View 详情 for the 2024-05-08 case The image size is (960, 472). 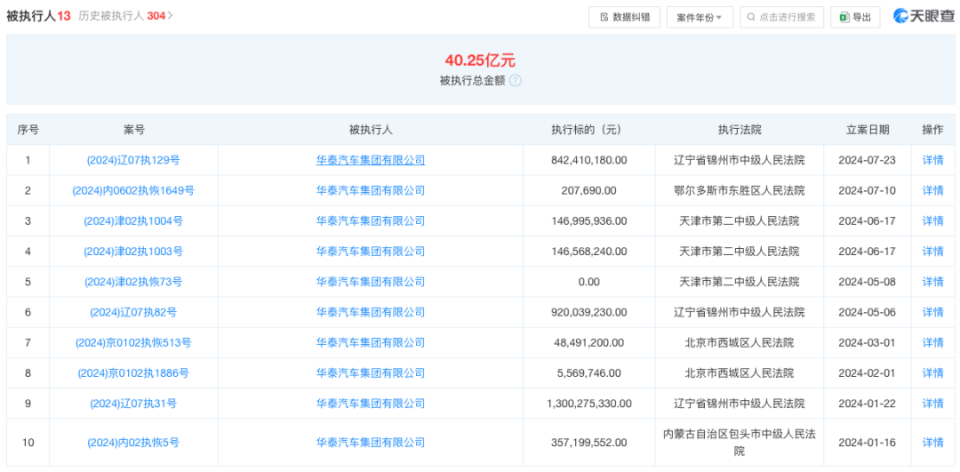point(932,282)
